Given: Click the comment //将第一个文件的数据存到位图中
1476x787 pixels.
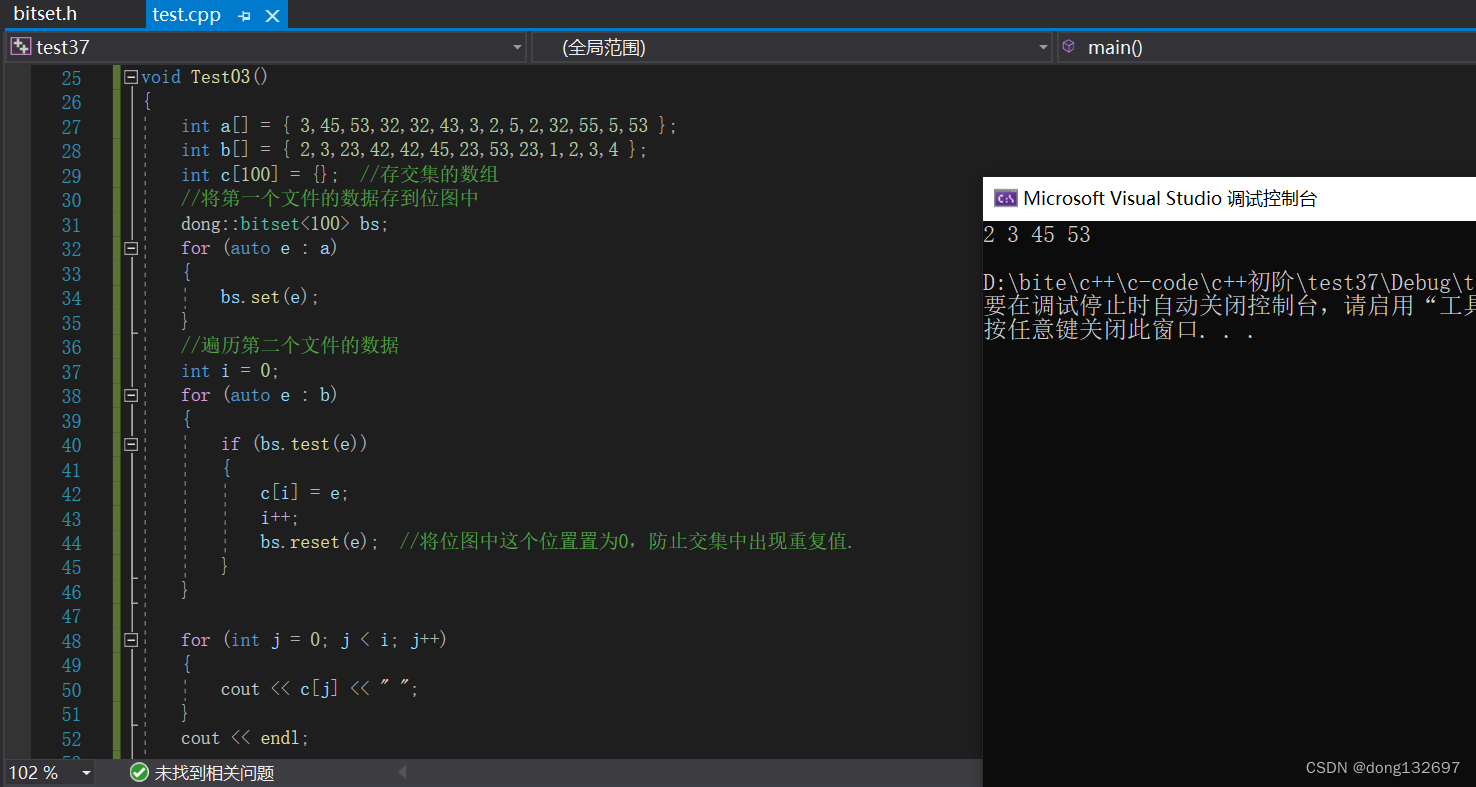Looking at the screenshot, I should [x=330, y=199].
